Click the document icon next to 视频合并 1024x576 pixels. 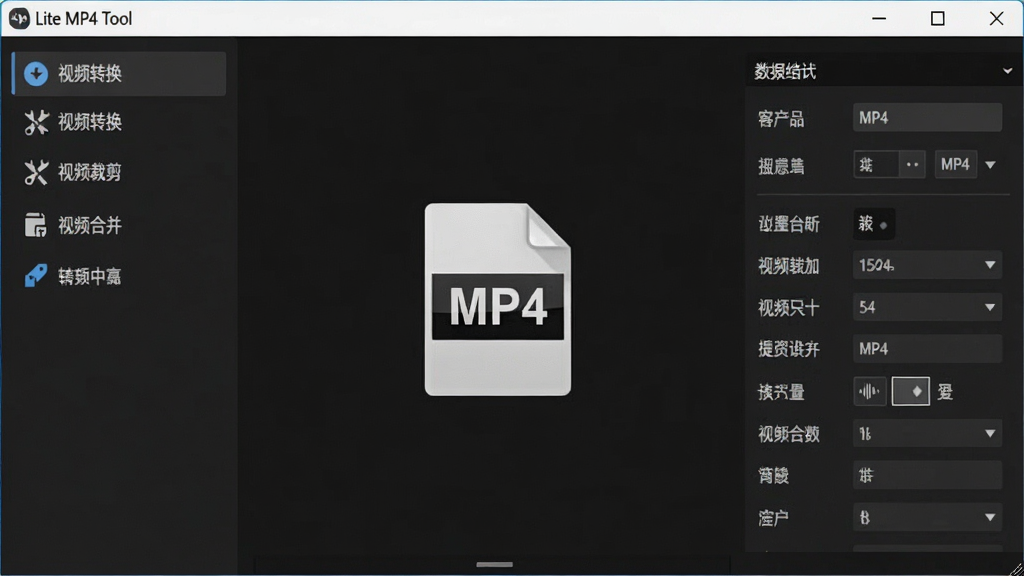click(35, 225)
